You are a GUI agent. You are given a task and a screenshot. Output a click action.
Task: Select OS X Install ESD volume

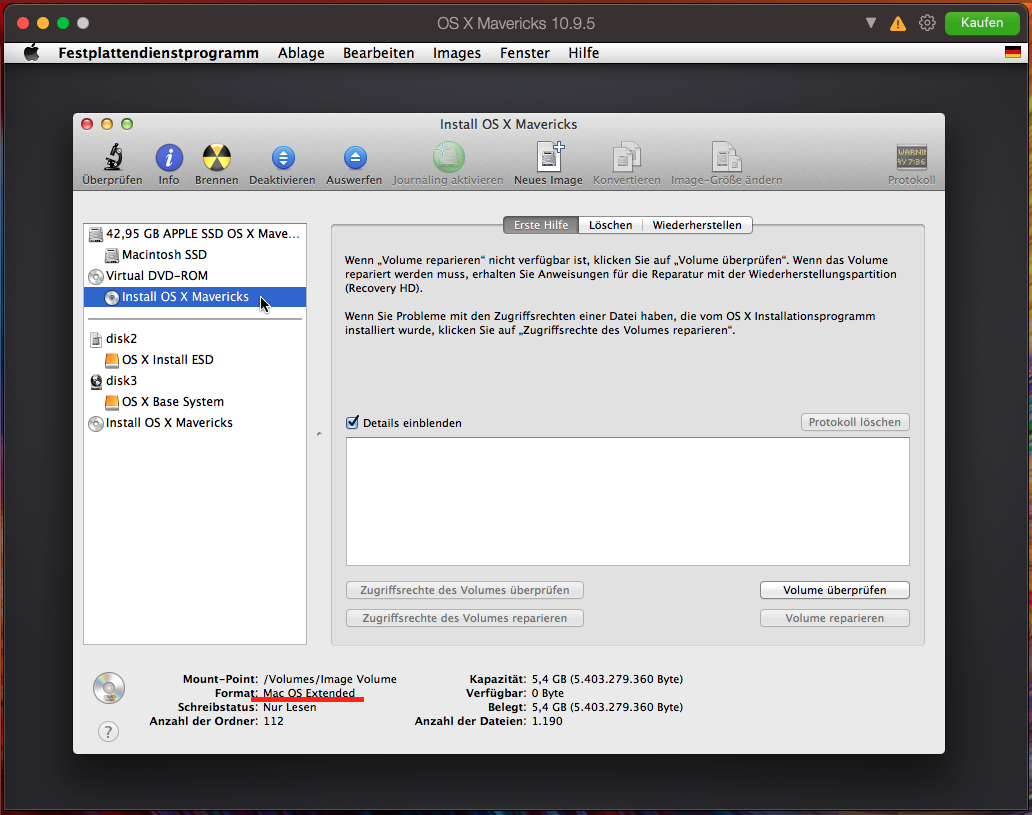[x=195, y=360]
